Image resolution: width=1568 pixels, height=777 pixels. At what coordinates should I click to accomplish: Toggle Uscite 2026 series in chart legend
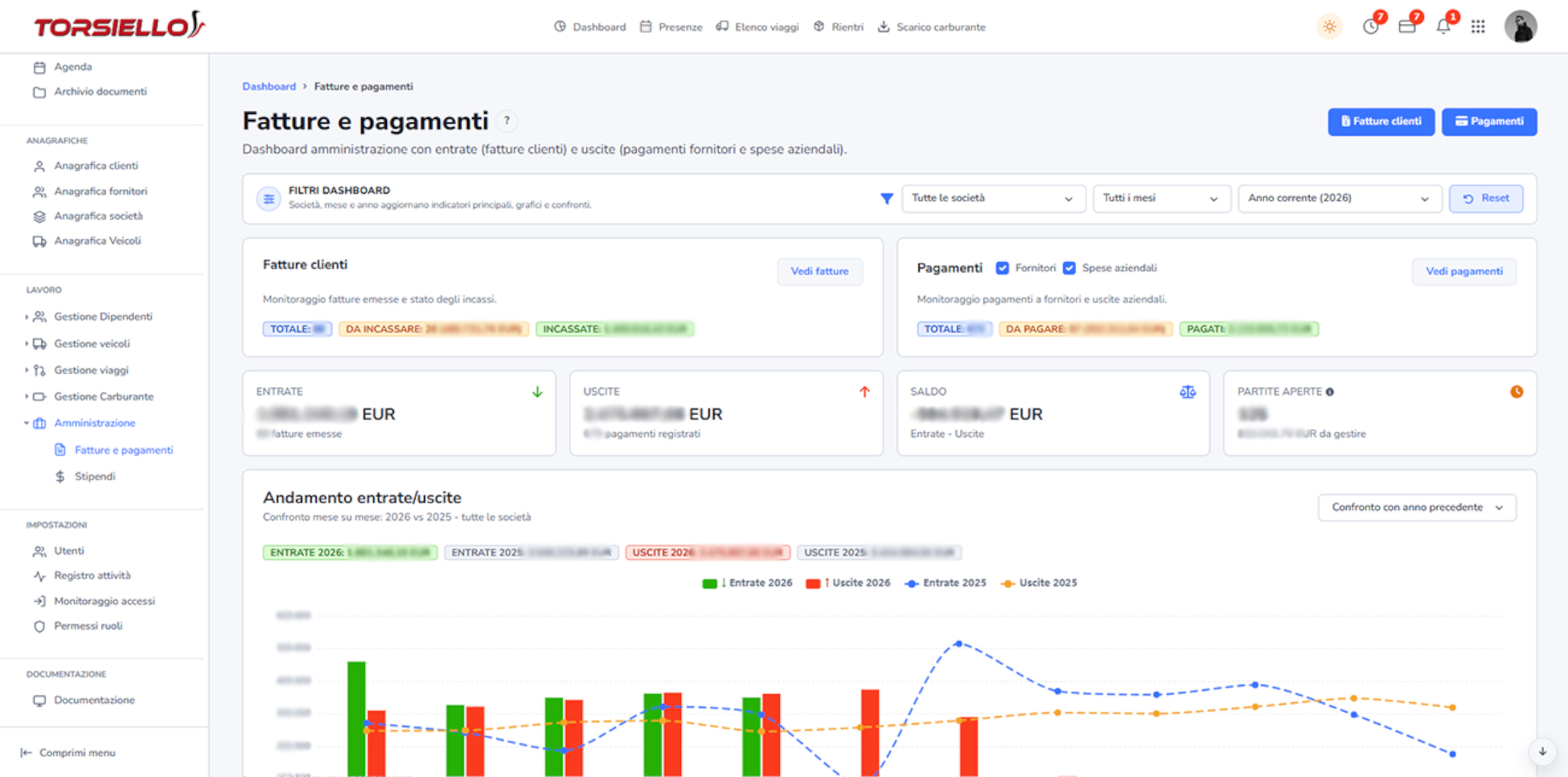(x=848, y=583)
